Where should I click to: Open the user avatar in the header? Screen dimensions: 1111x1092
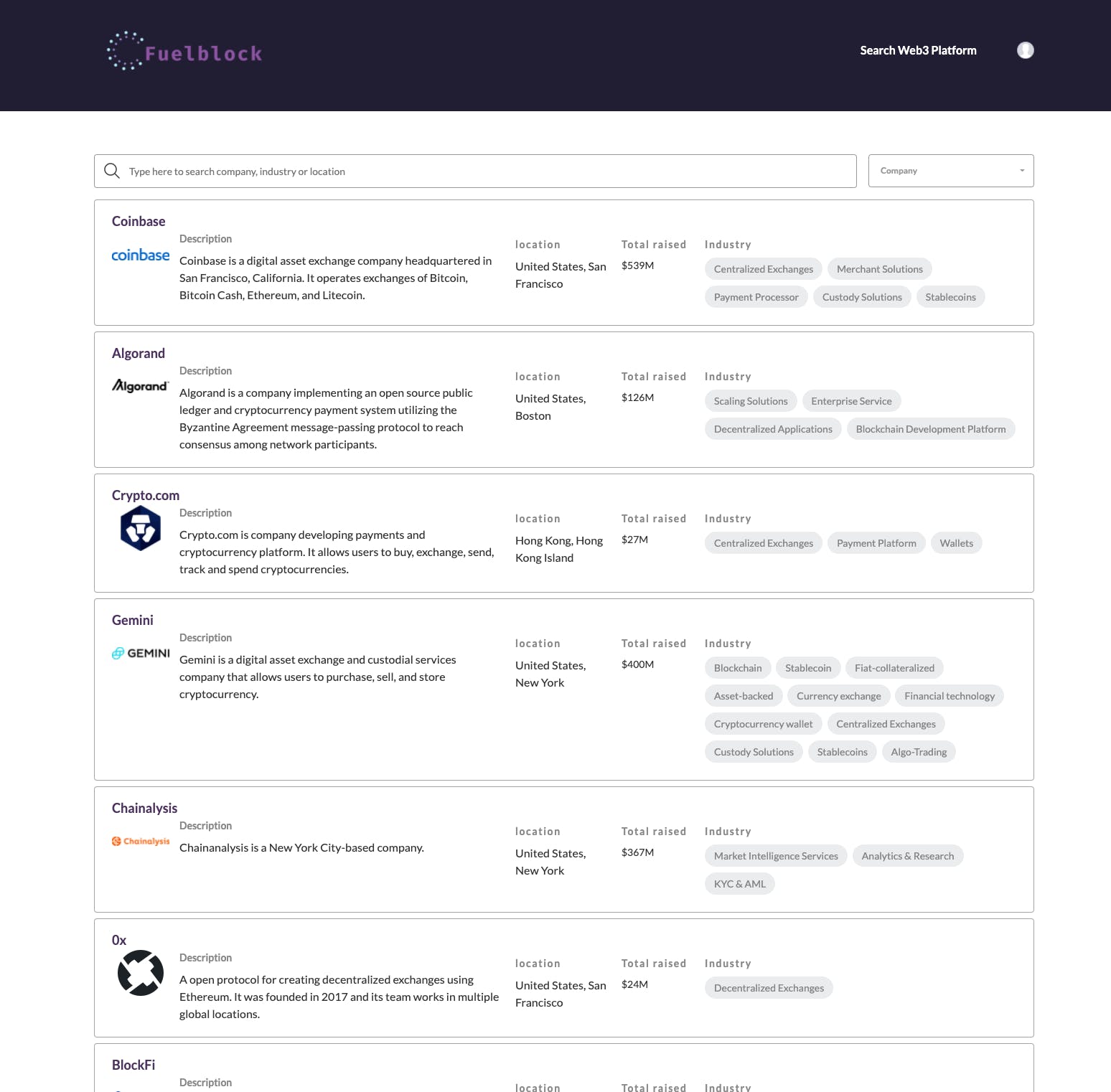(1026, 50)
